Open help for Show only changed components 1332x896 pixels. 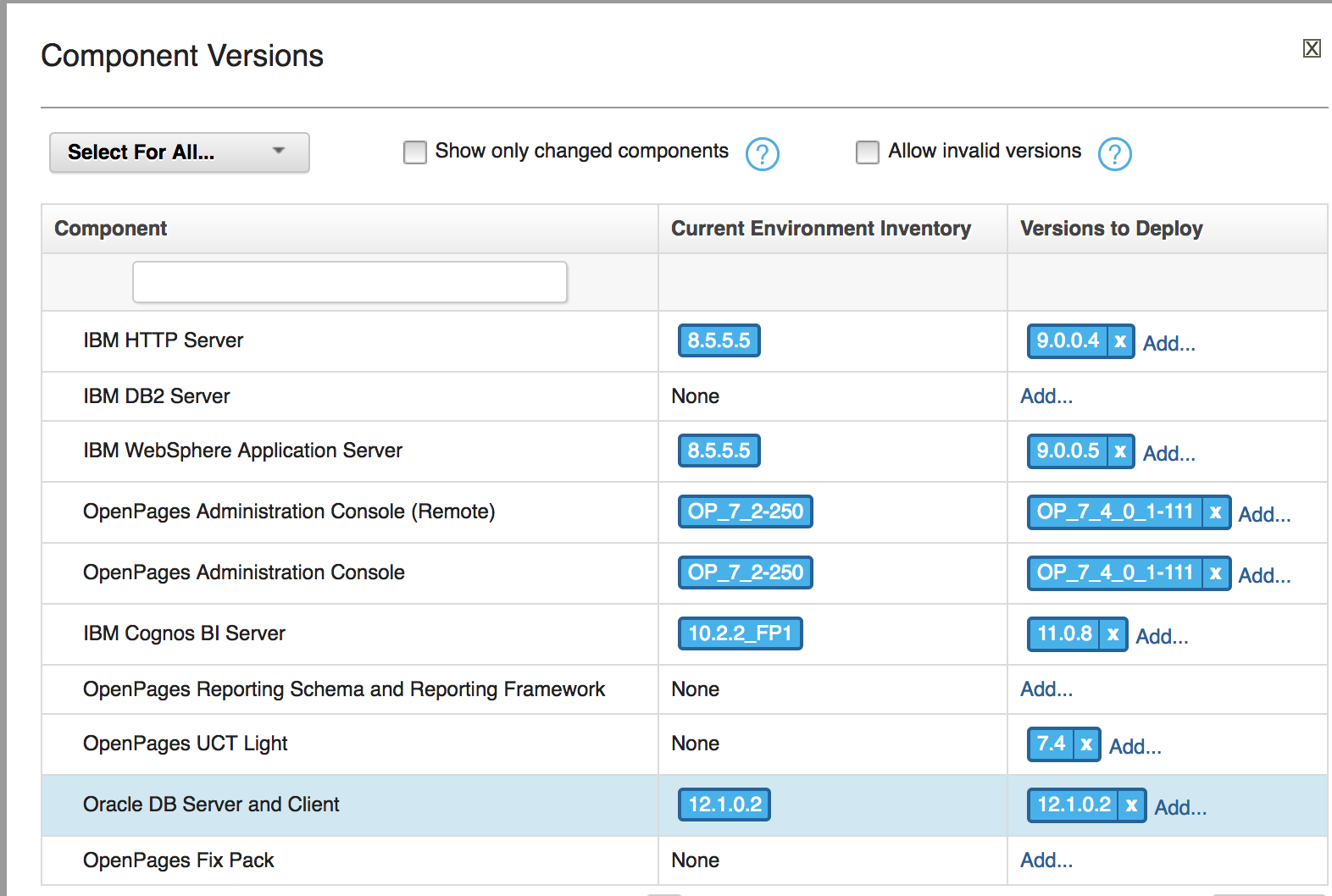coord(762,153)
